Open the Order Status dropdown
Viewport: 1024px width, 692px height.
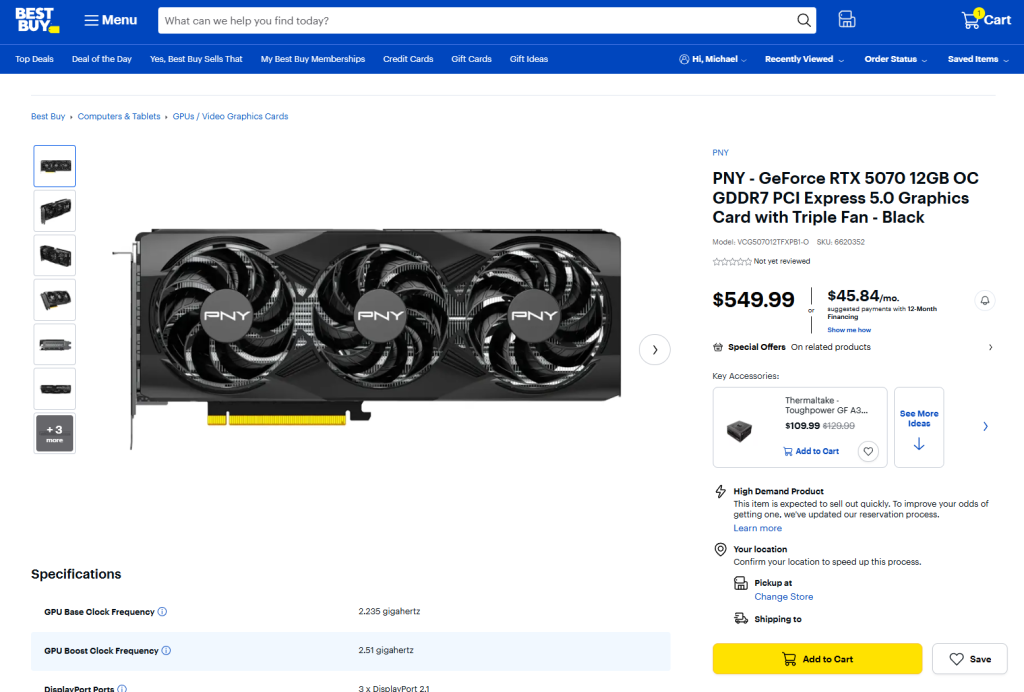pyautogui.click(x=895, y=59)
